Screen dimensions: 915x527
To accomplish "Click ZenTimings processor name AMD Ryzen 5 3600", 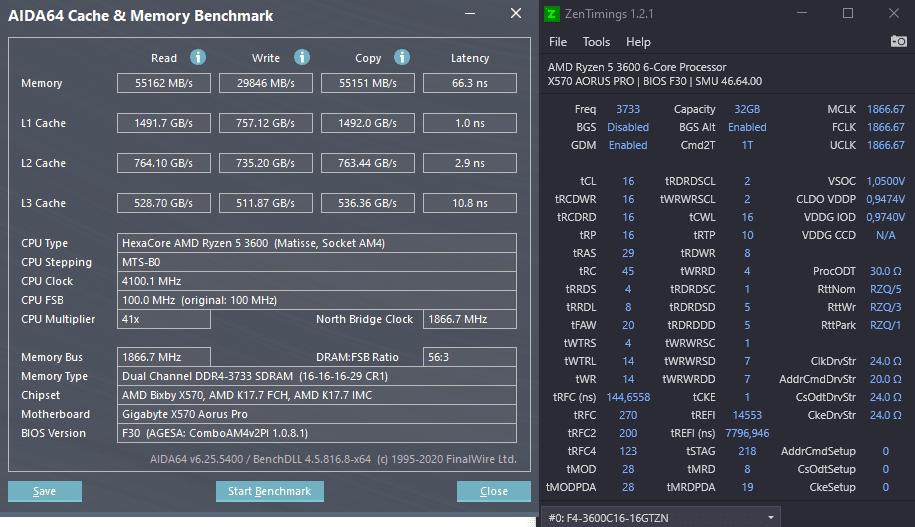I will click(x=637, y=67).
